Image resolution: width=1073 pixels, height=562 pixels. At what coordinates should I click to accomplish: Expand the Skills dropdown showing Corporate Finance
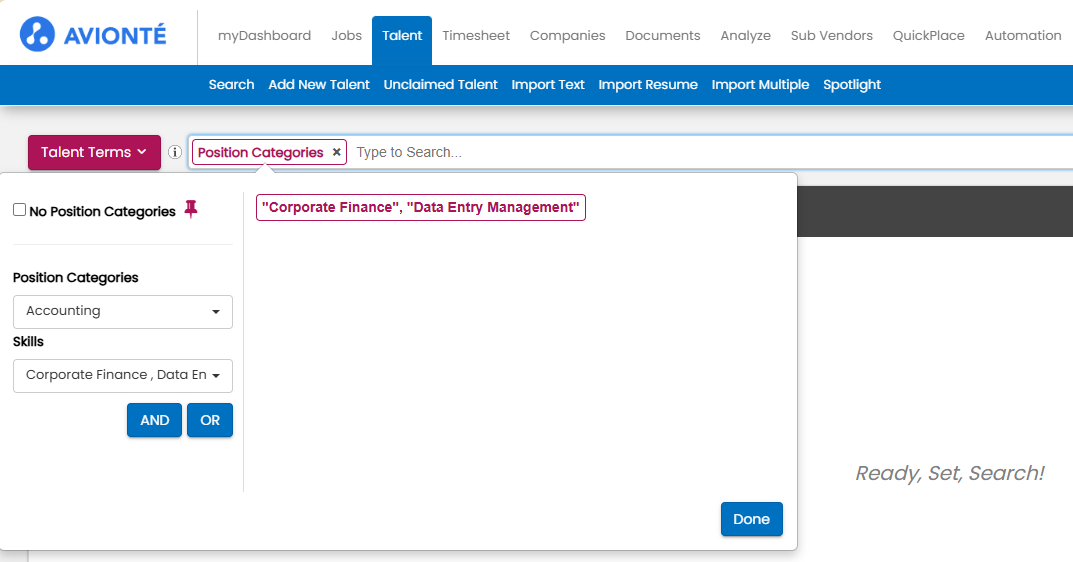coord(123,376)
